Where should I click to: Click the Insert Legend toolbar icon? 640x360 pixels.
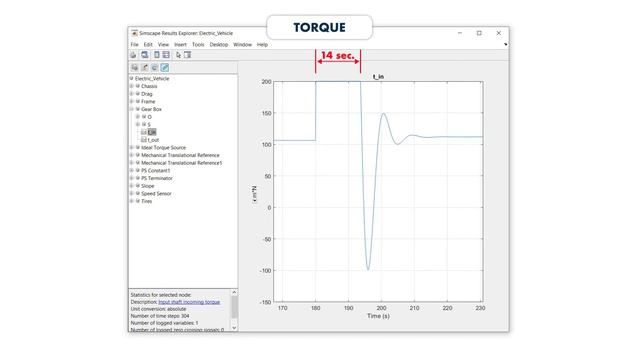point(166,55)
